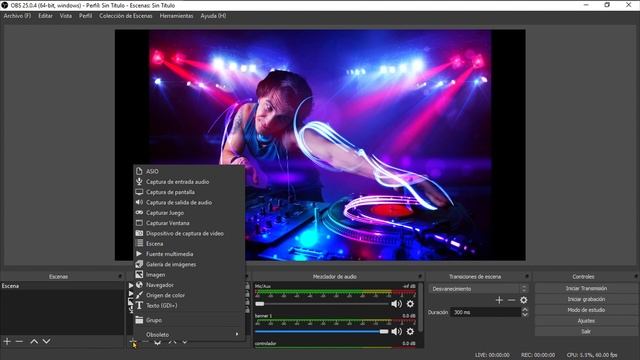
Task: Open the Perfil menu
Action: click(85, 16)
